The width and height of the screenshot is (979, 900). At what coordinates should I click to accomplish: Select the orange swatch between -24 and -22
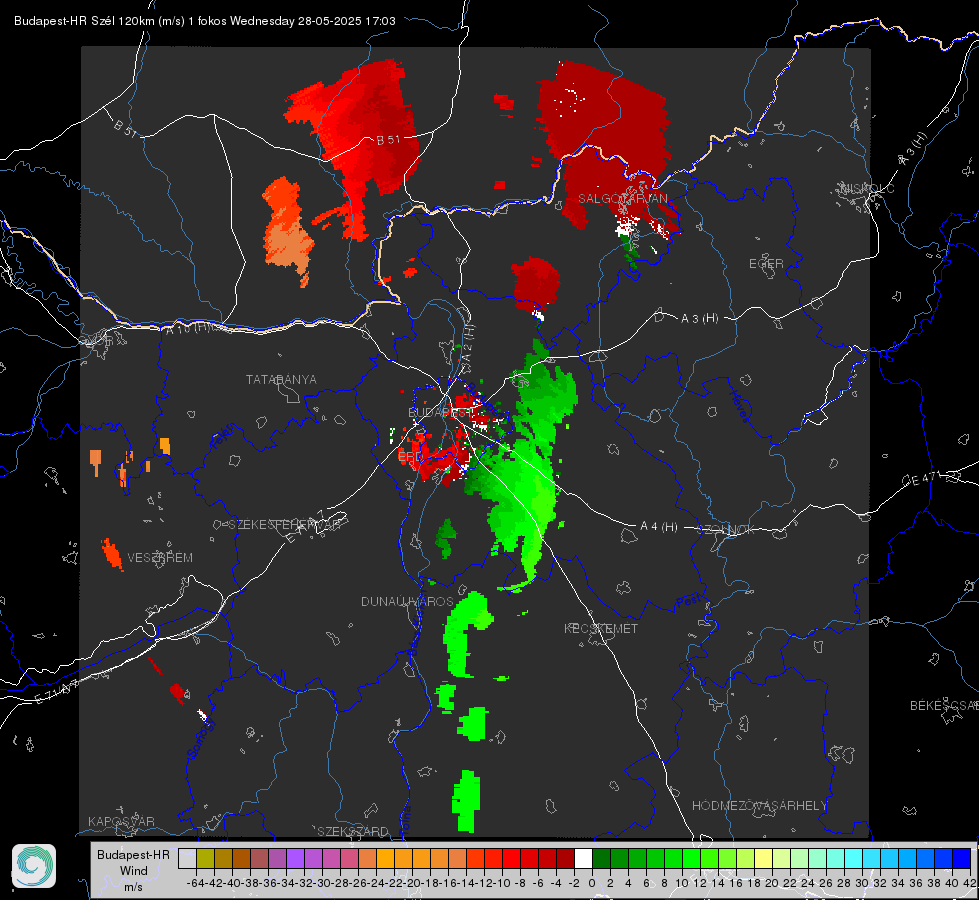pos(385,858)
